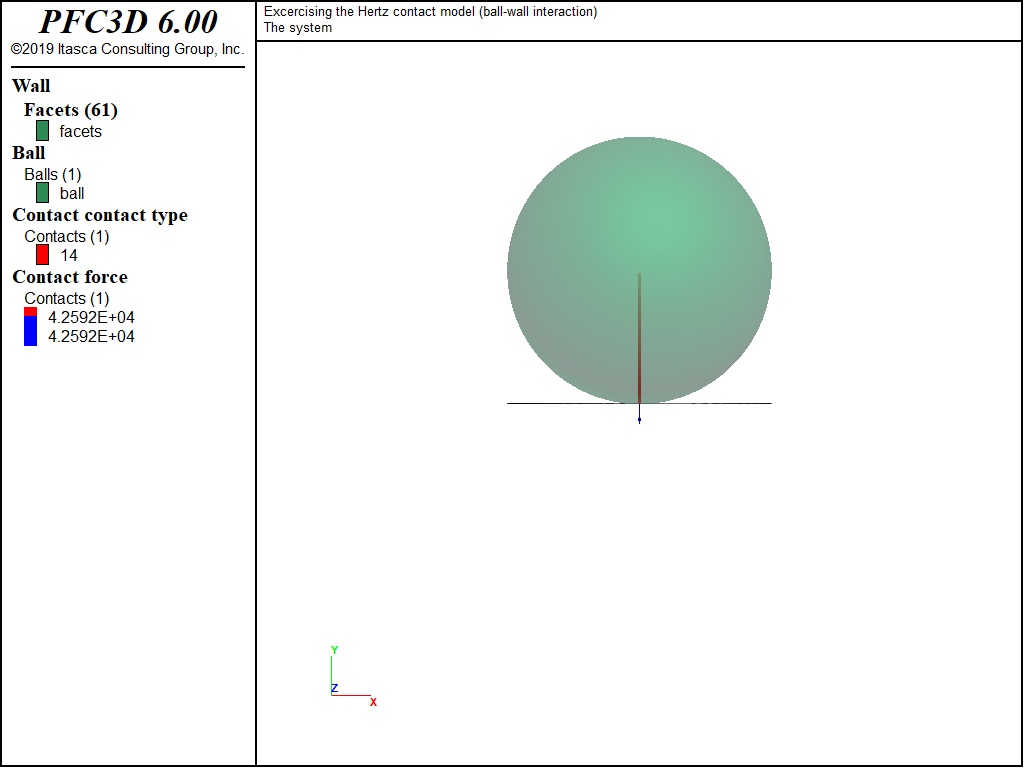Click the Z axis label of the triad
Image resolution: width=1024 pixels, height=768 pixels.
(334, 688)
